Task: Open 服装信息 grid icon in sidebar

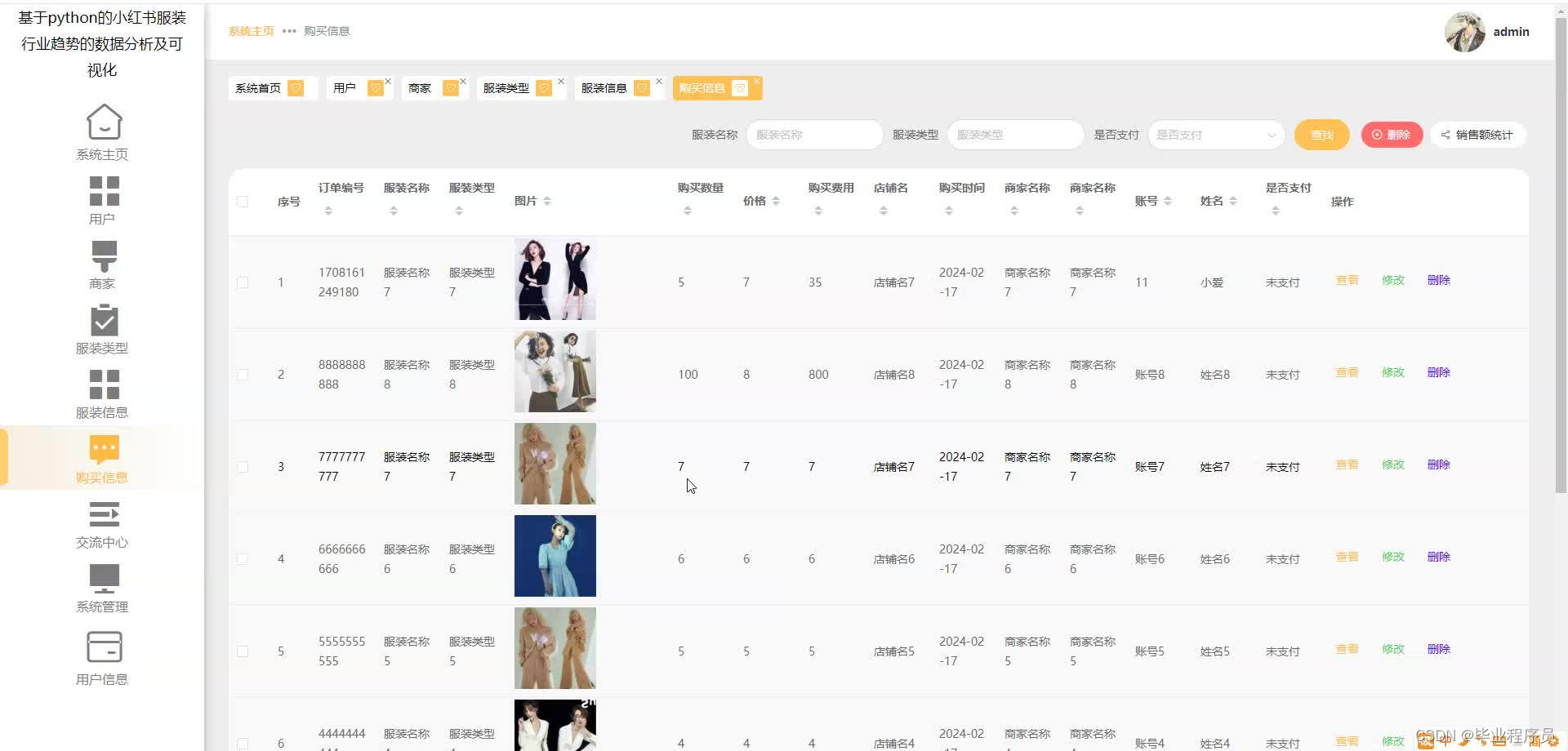Action: (104, 384)
